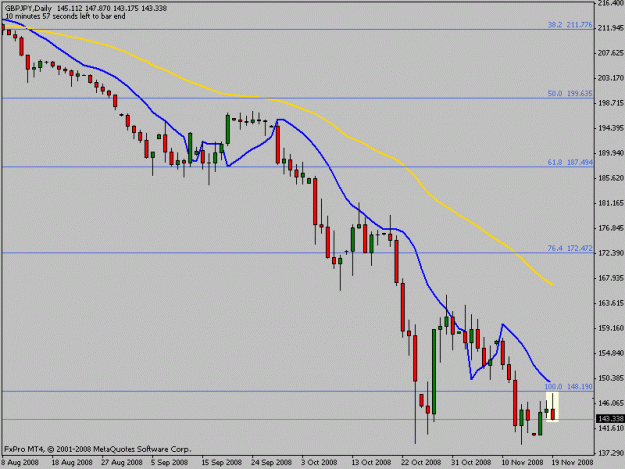The width and height of the screenshot is (625, 469).
Task: Click the bar end countdown text
Action: coord(65,16)
